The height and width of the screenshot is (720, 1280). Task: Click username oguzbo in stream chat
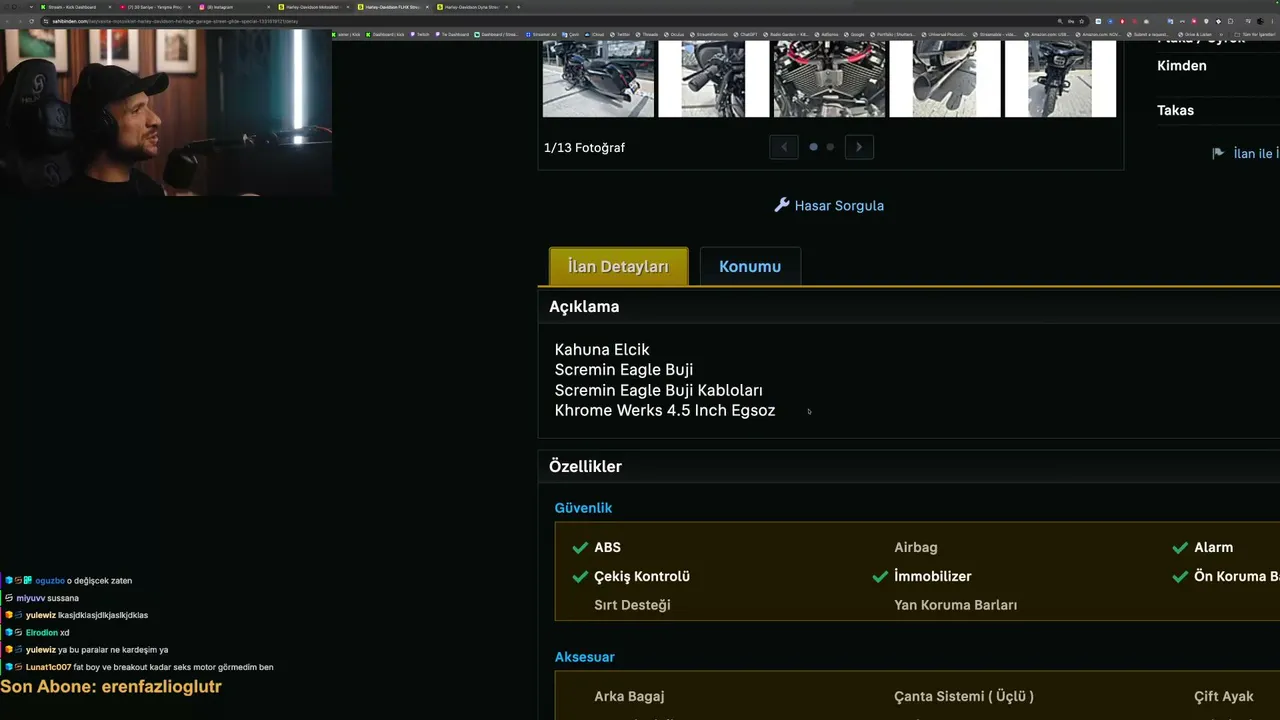[x=50, y=581]
